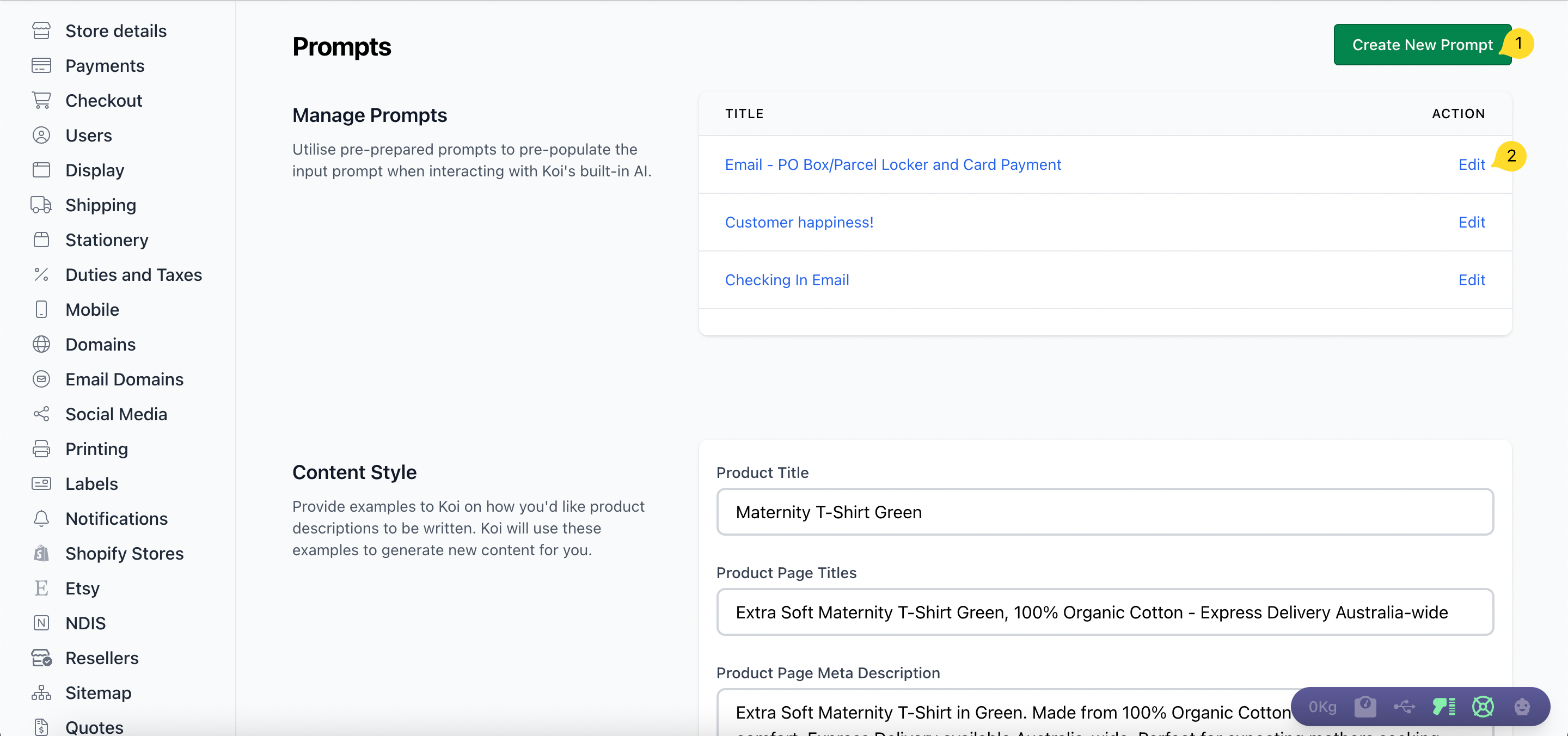Screen dimensions: 1568x736
Task: Click the Product Page Titles field
Action: [1104, 612]
